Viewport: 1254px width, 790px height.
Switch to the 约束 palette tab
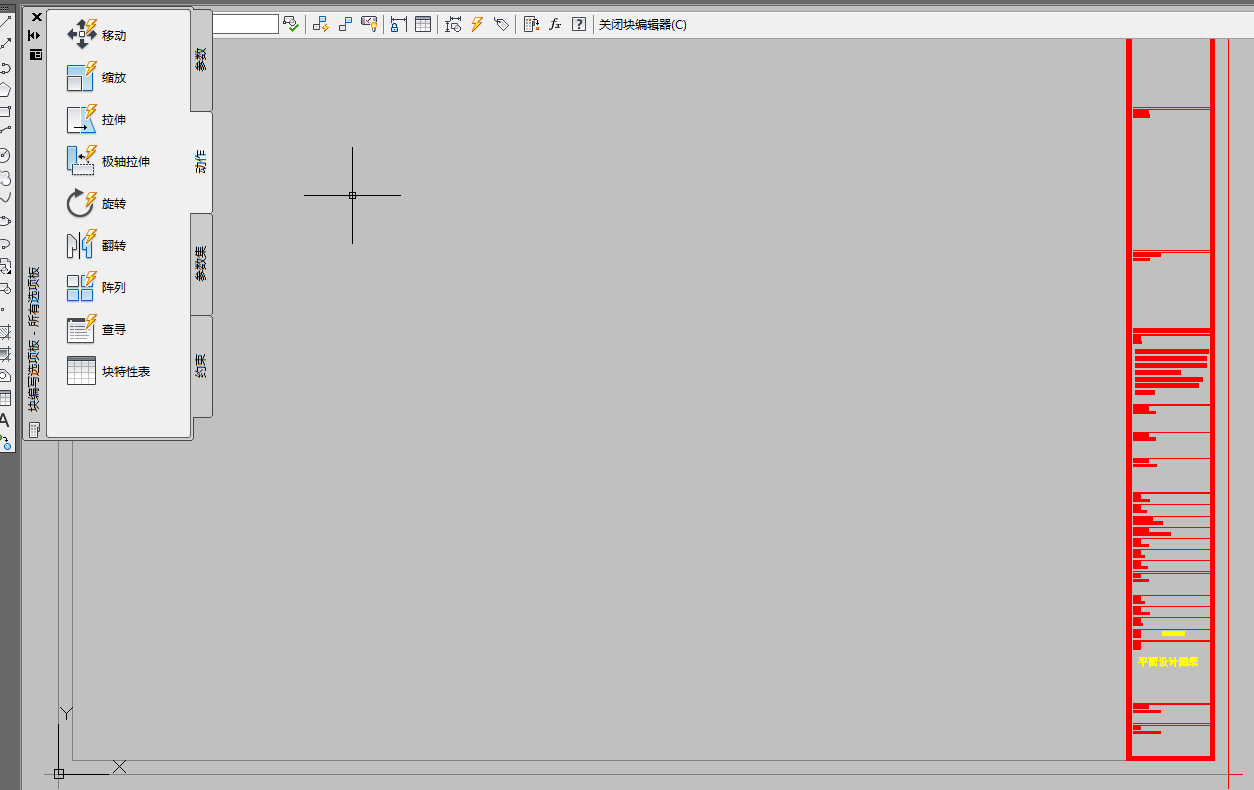(201, 366)
